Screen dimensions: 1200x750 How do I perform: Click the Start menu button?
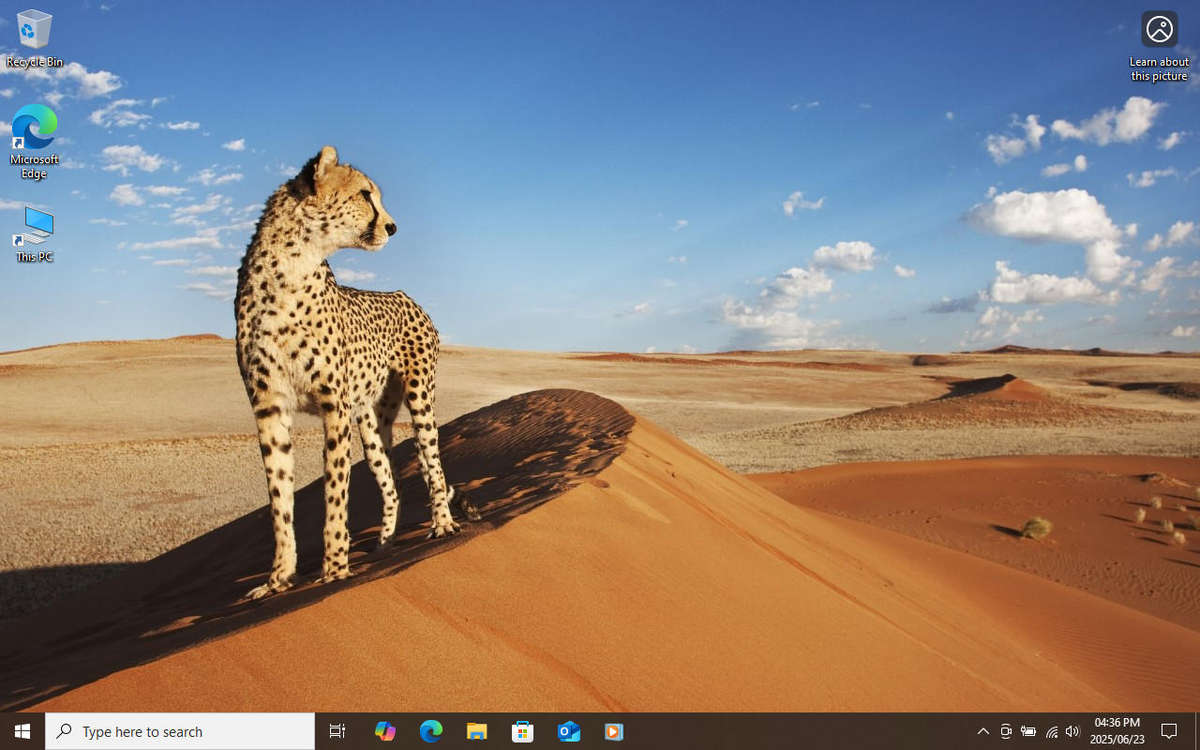click(x=21, y=731)
